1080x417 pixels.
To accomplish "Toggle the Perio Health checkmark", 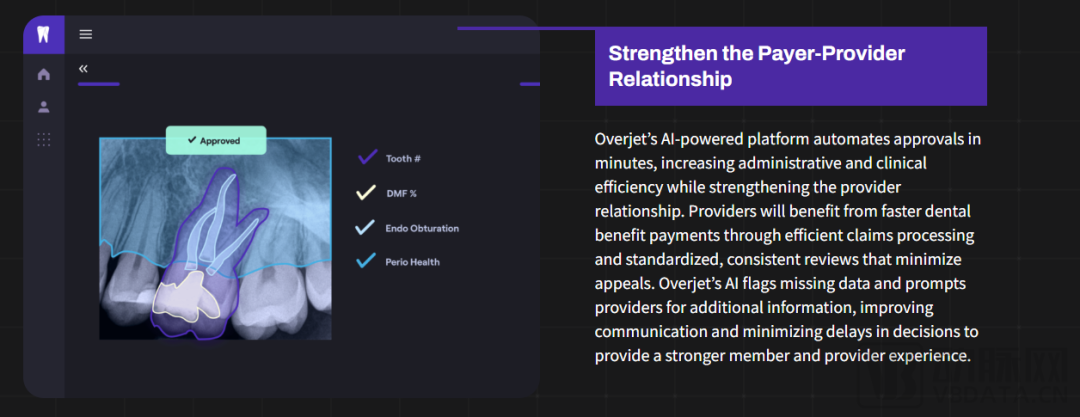I will click(x=366, y=262).
